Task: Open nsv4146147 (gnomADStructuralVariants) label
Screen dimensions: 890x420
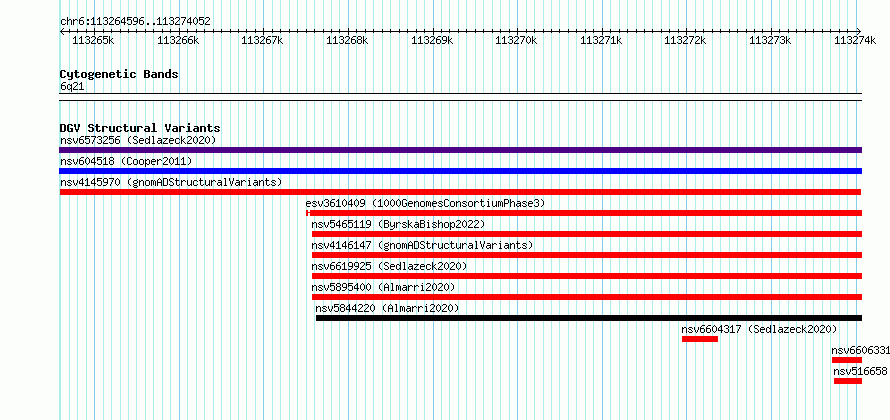Action: (x=422, y=245)
